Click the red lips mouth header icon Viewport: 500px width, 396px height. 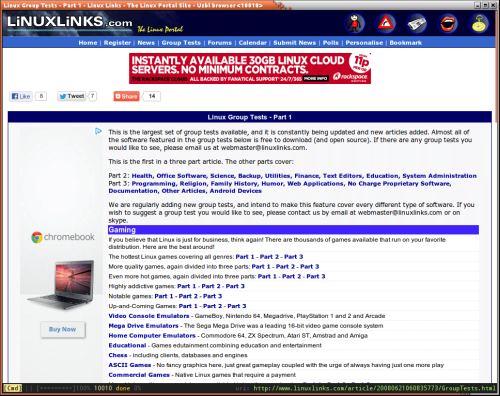[x=449, y=23]
